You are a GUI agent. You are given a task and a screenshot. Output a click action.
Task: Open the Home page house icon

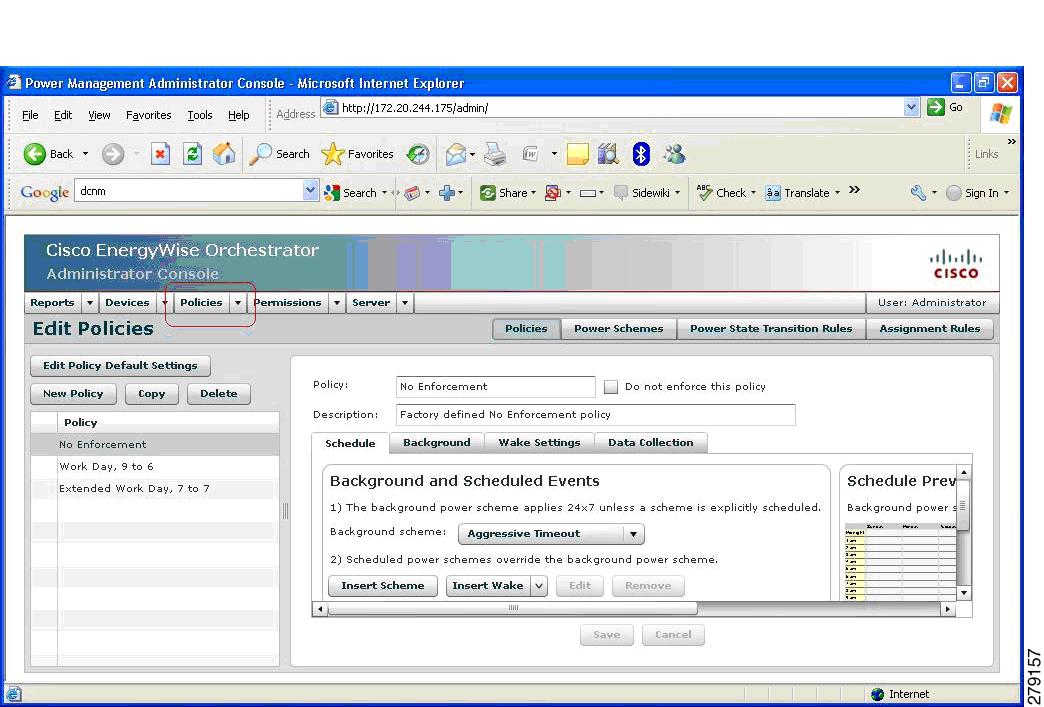[x=224, y=154]
